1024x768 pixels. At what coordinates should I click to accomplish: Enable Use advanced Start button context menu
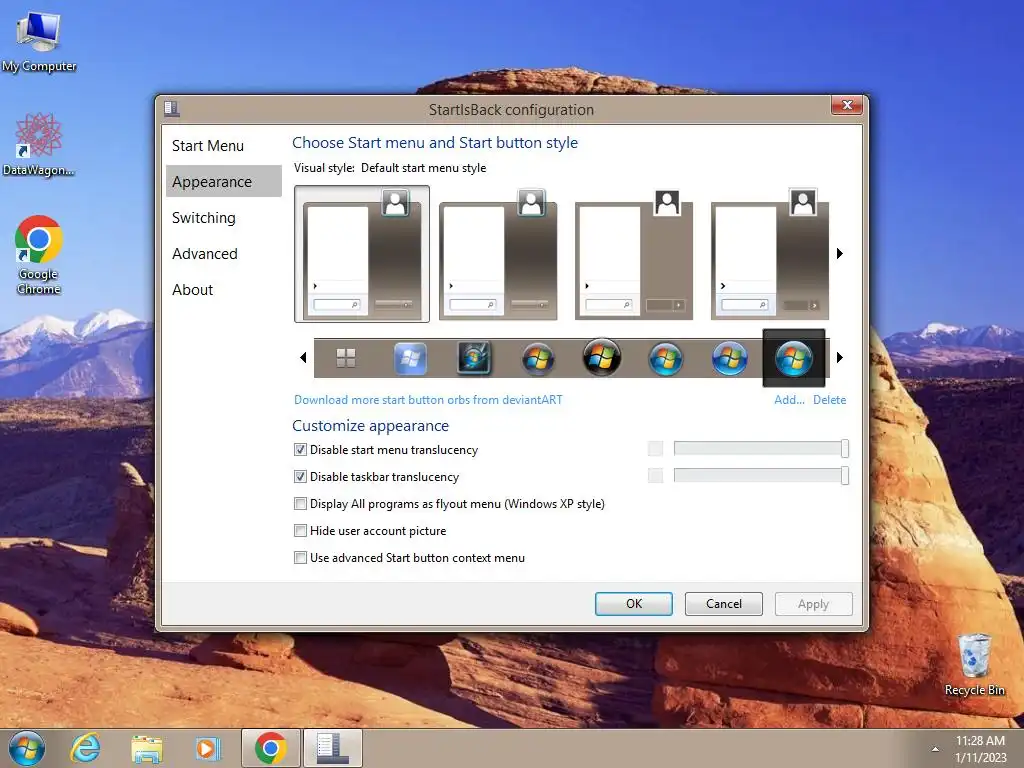300,558
